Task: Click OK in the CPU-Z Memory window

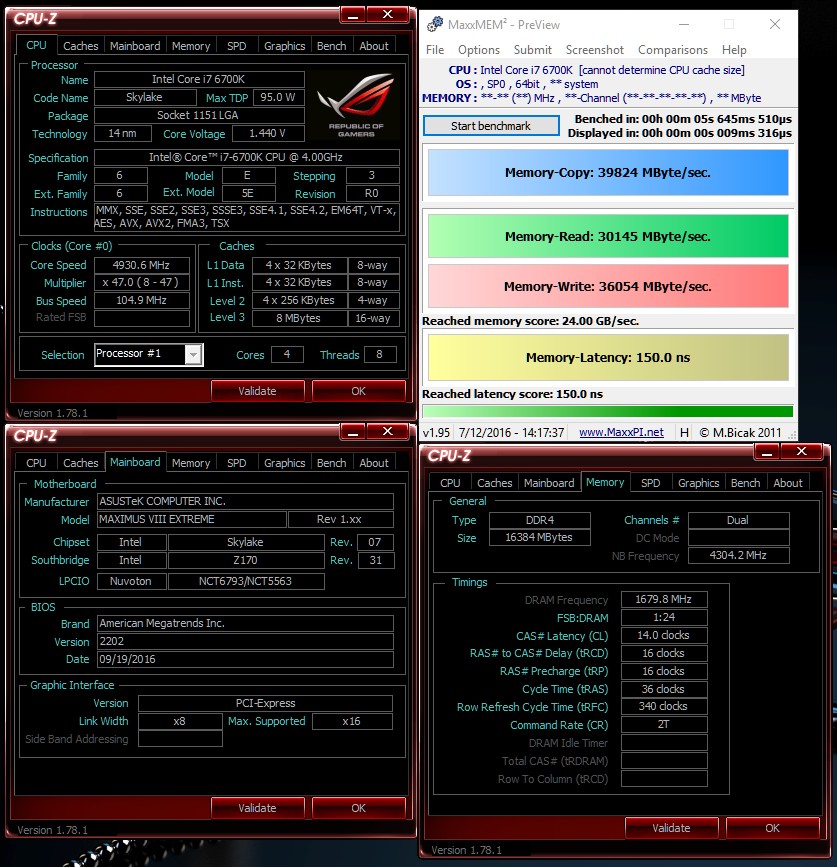Action: [x=772, y=828]
